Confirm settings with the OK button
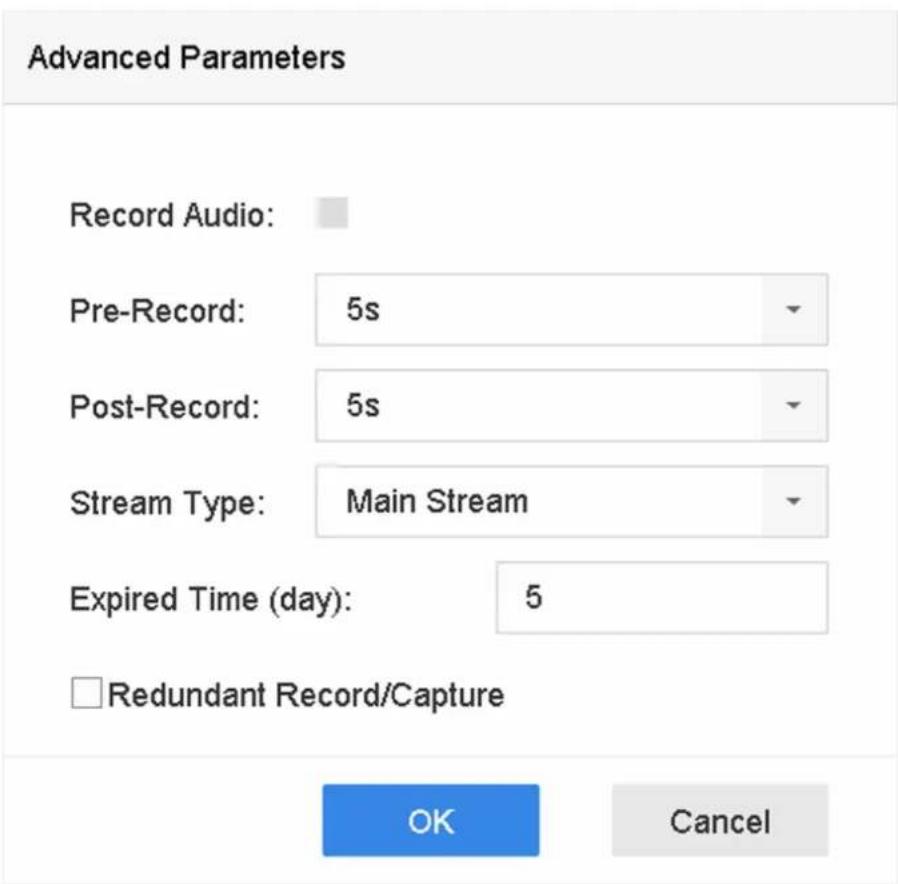 click(431, 820)
